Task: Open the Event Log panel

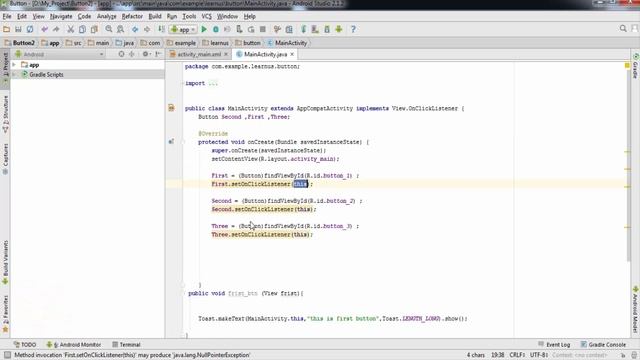Action: (x=554, y=344)
